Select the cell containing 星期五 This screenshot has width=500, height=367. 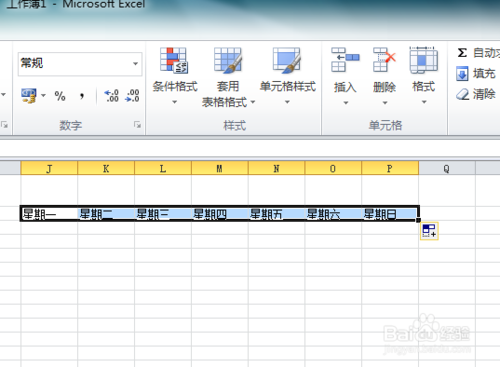pyautogui.click(x=276, y=214)
